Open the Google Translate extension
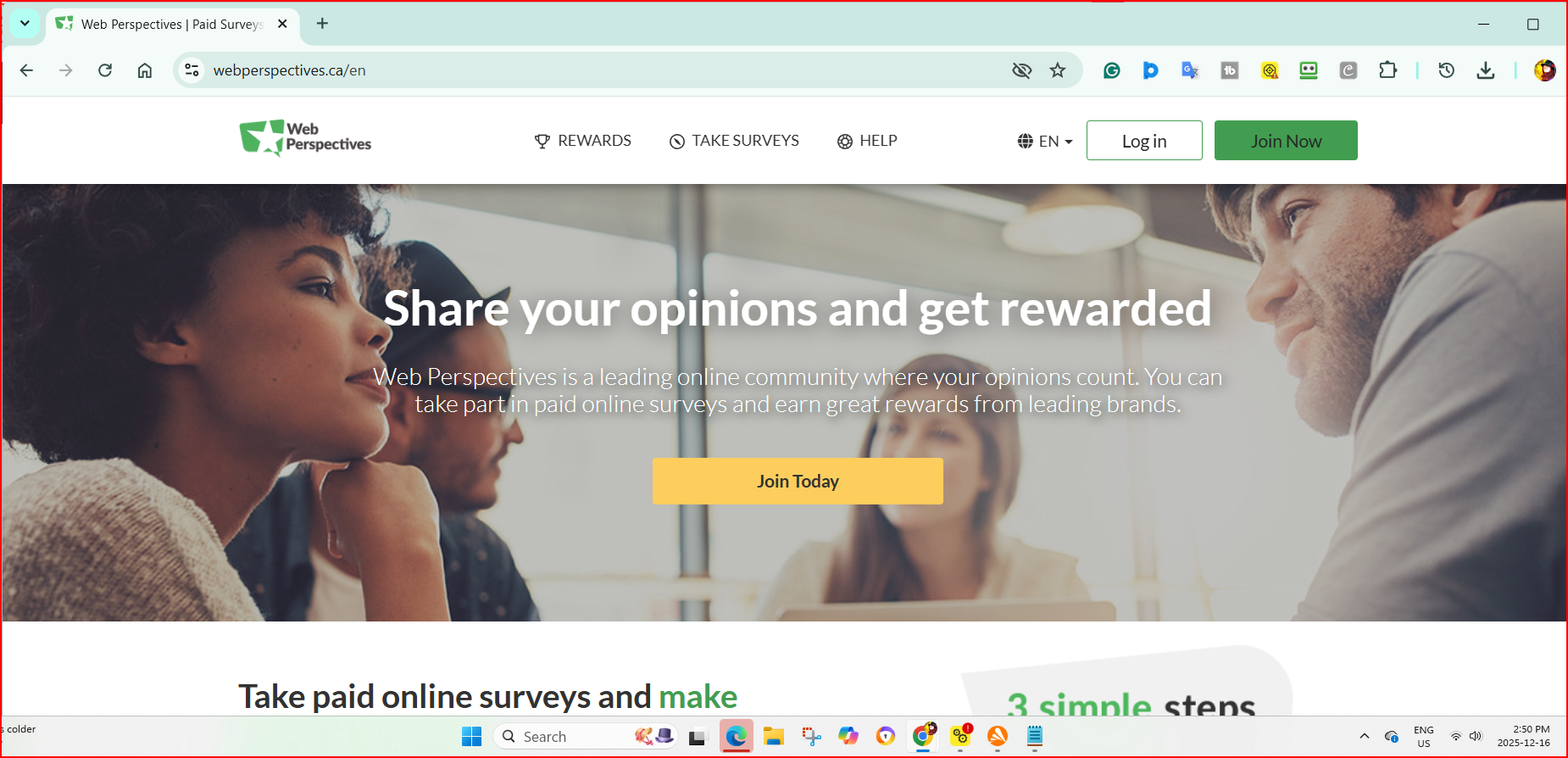The height and width of the screenshot is (758, 1568). (x=1190, y=70)
